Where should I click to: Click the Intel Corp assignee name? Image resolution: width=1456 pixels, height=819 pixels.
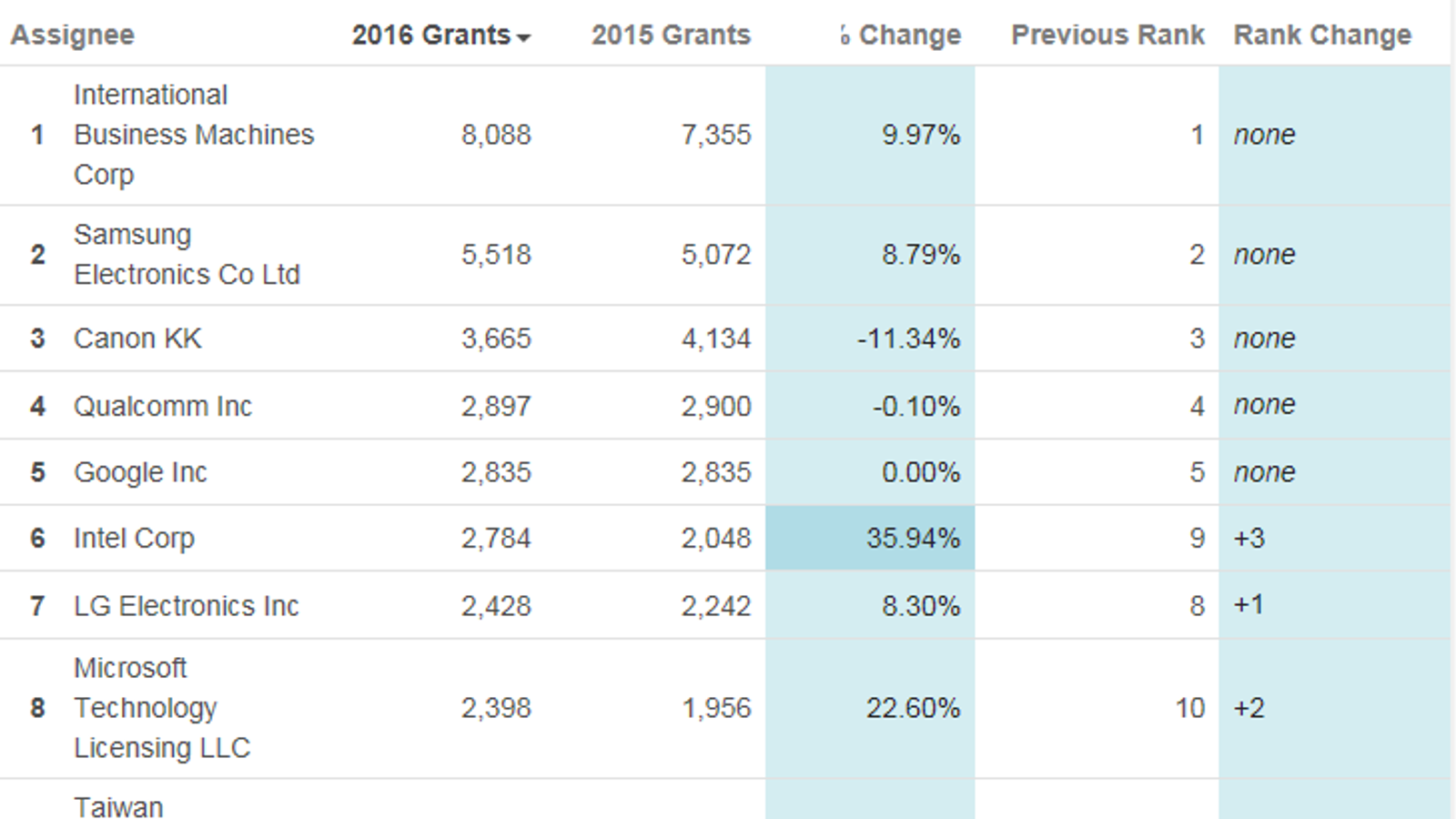click(134, 539)
